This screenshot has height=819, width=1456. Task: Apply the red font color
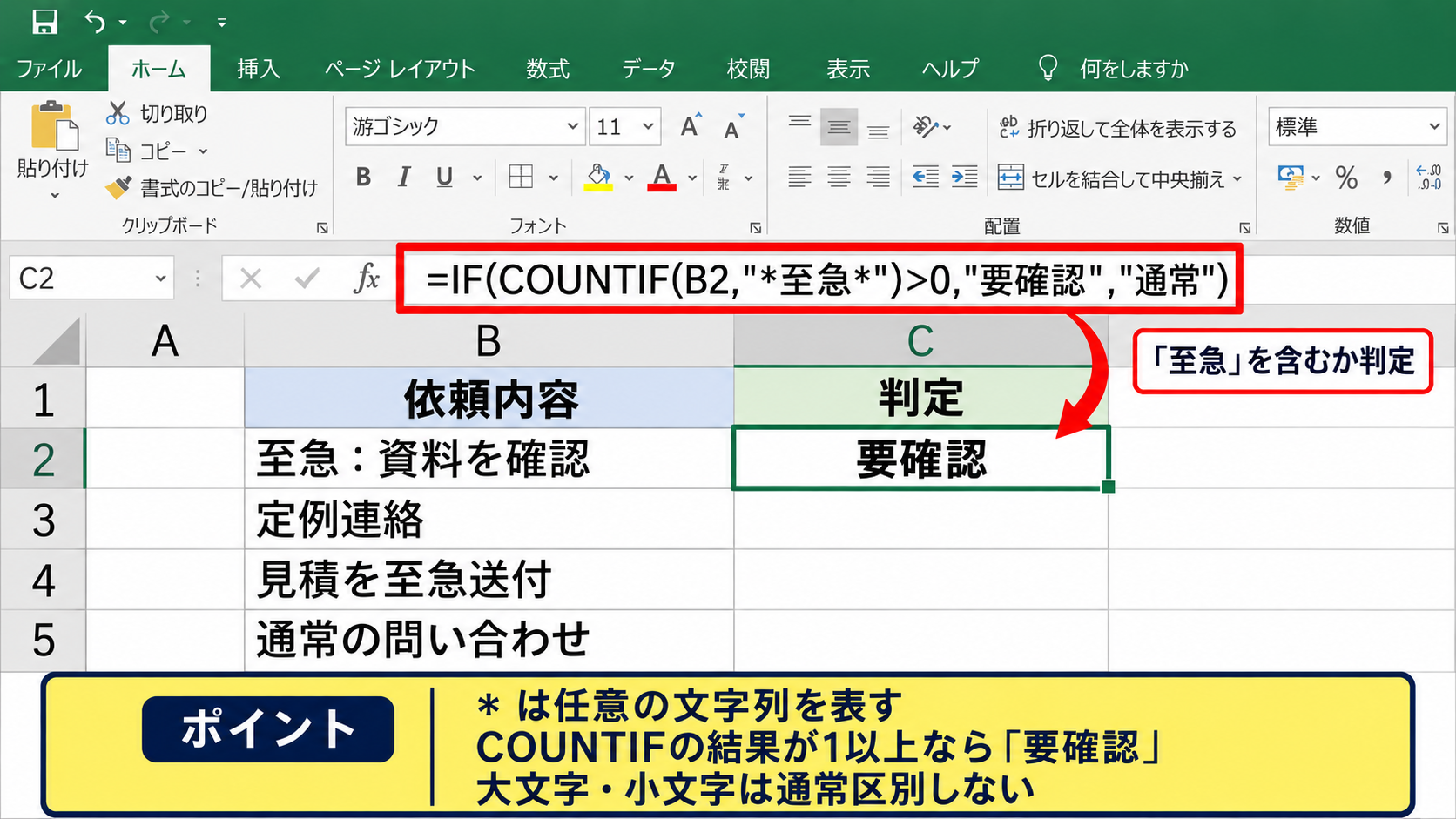tap(662, 178)
